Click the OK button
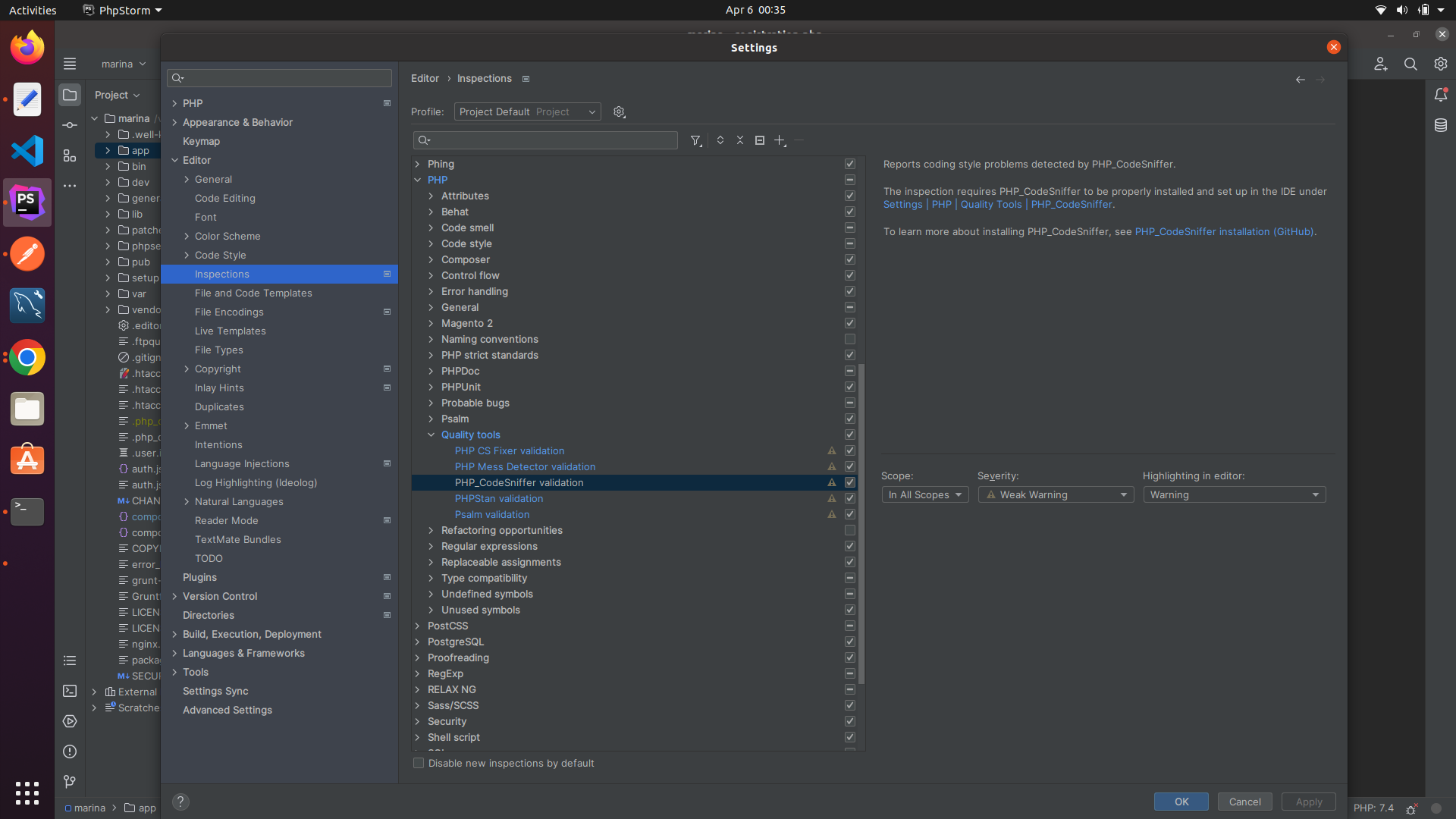 point(1181,802)
